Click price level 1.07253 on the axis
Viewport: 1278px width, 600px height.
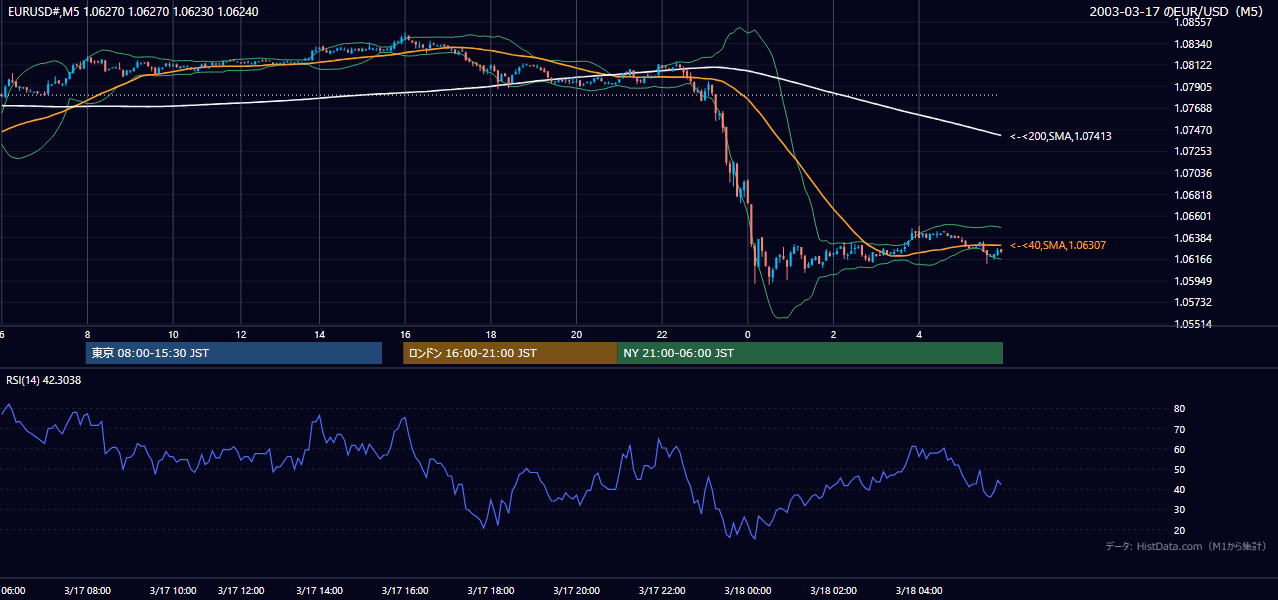point(1193,151)
